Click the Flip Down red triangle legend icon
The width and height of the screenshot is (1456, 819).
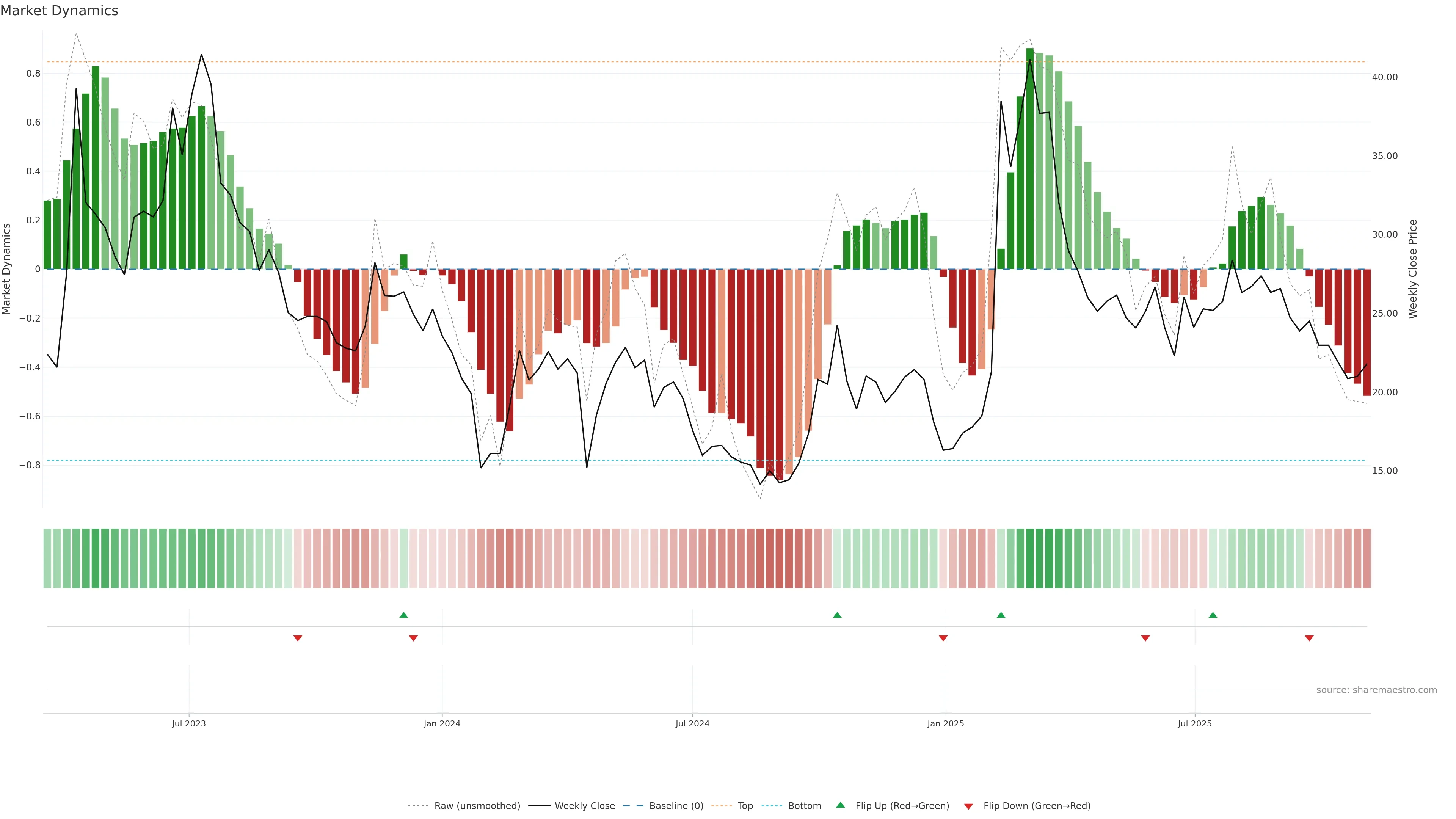point(968,806)
